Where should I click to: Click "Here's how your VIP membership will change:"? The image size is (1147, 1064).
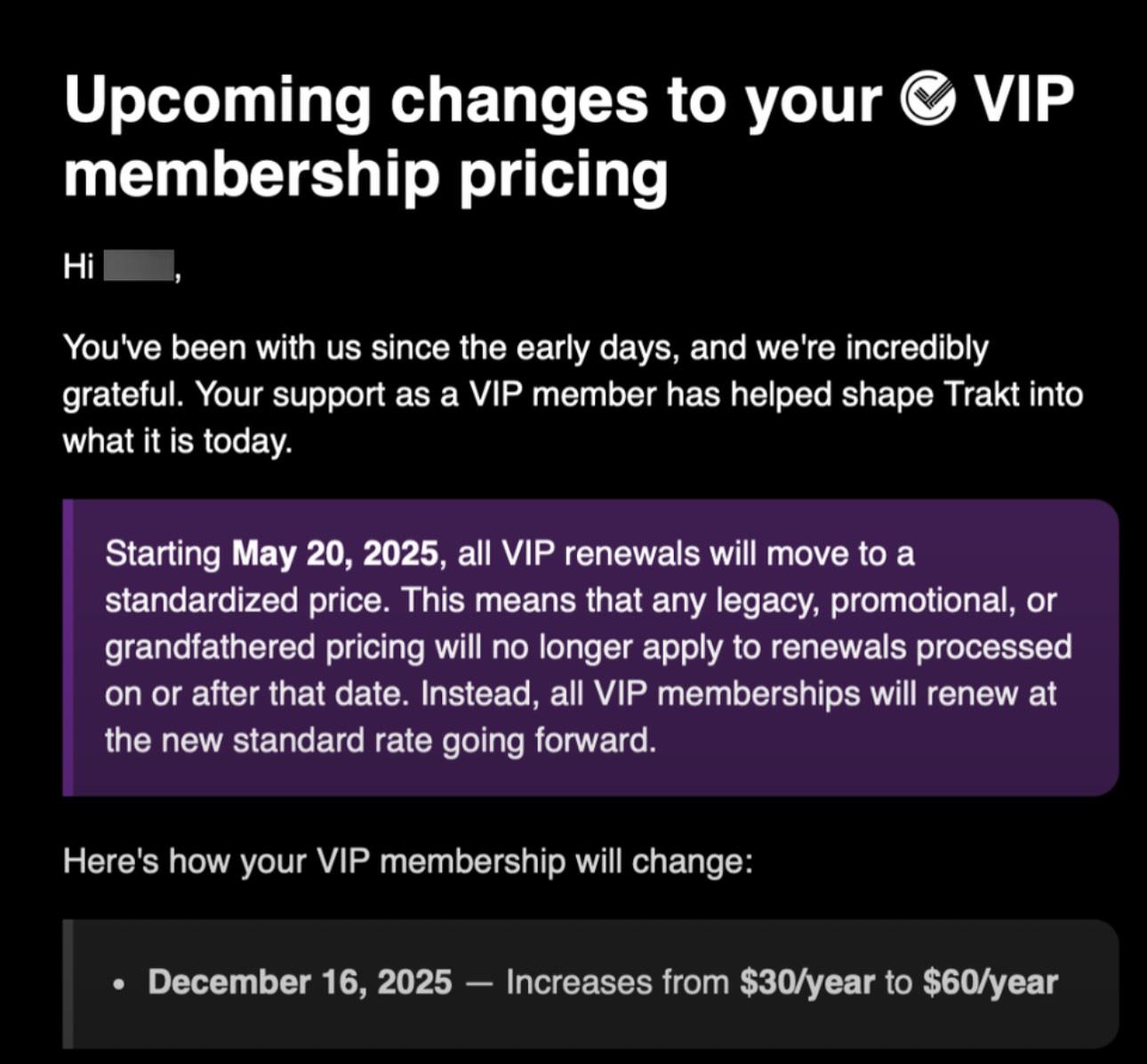407,861
